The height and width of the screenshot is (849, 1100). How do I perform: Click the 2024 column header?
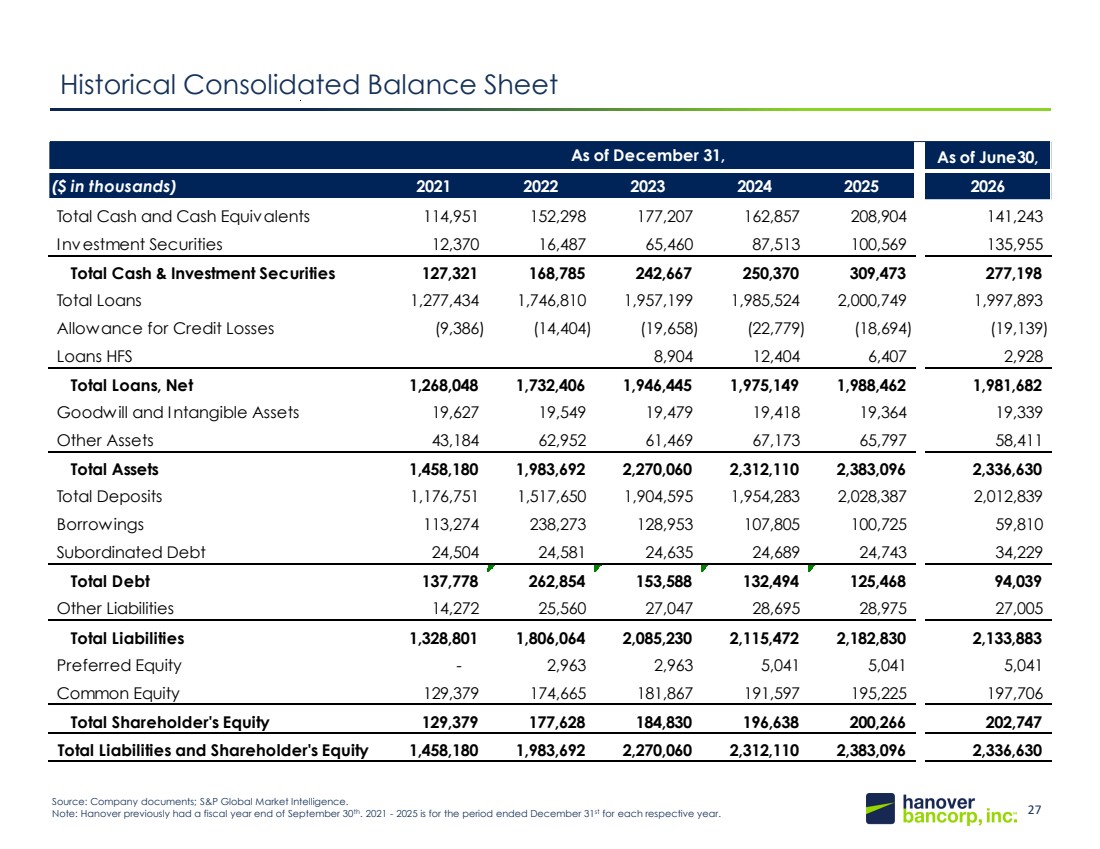pyautogui.click(x=754, y=187)
